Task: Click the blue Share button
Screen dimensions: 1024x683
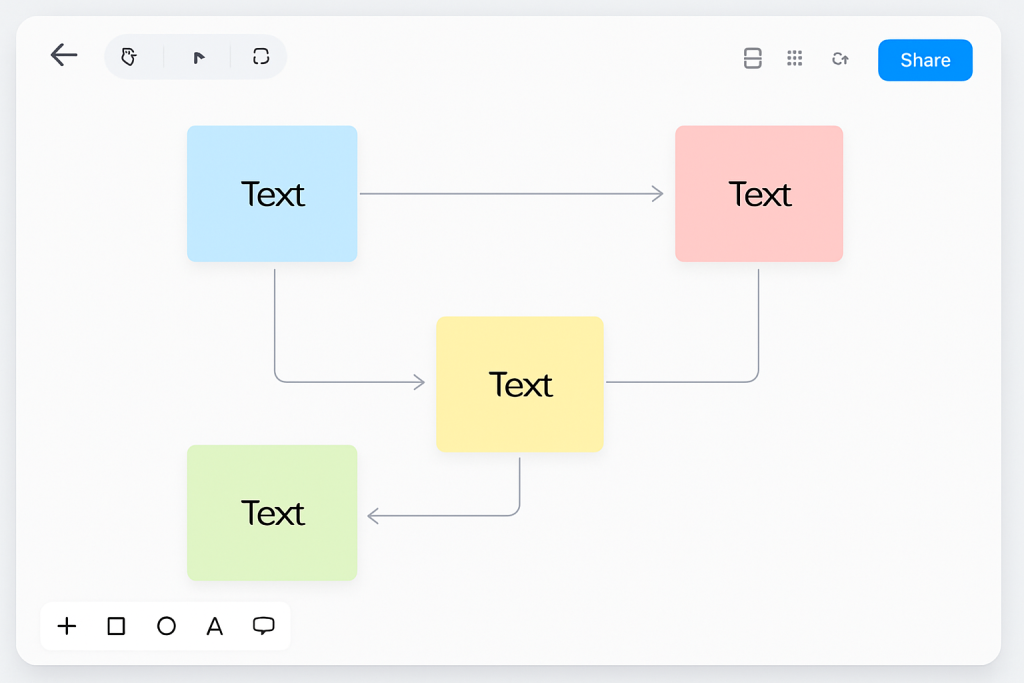Action: click(925, 60)
